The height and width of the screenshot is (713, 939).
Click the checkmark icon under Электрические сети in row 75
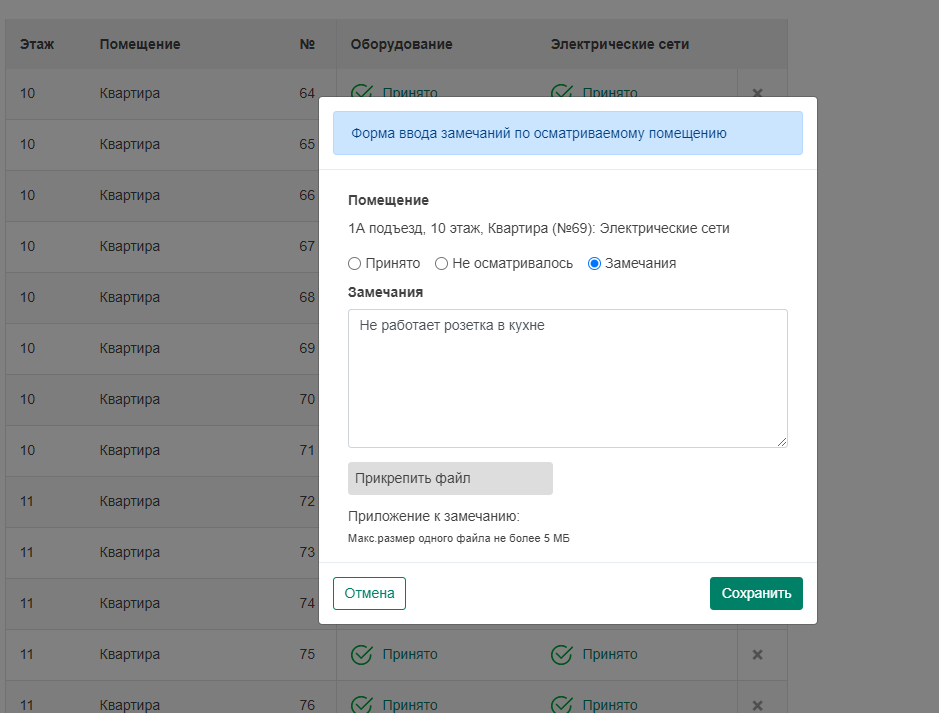[562, 655]
